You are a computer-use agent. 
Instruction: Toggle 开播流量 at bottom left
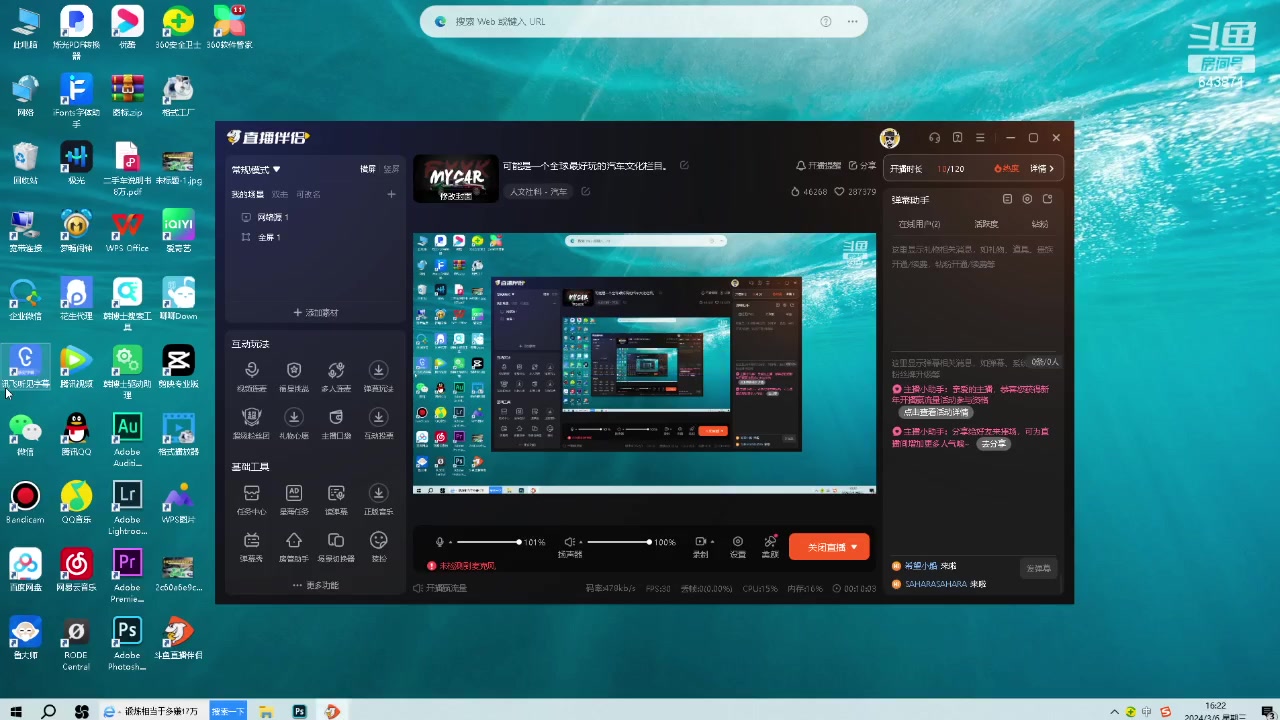pyautogui.click(x=440, y=588)
